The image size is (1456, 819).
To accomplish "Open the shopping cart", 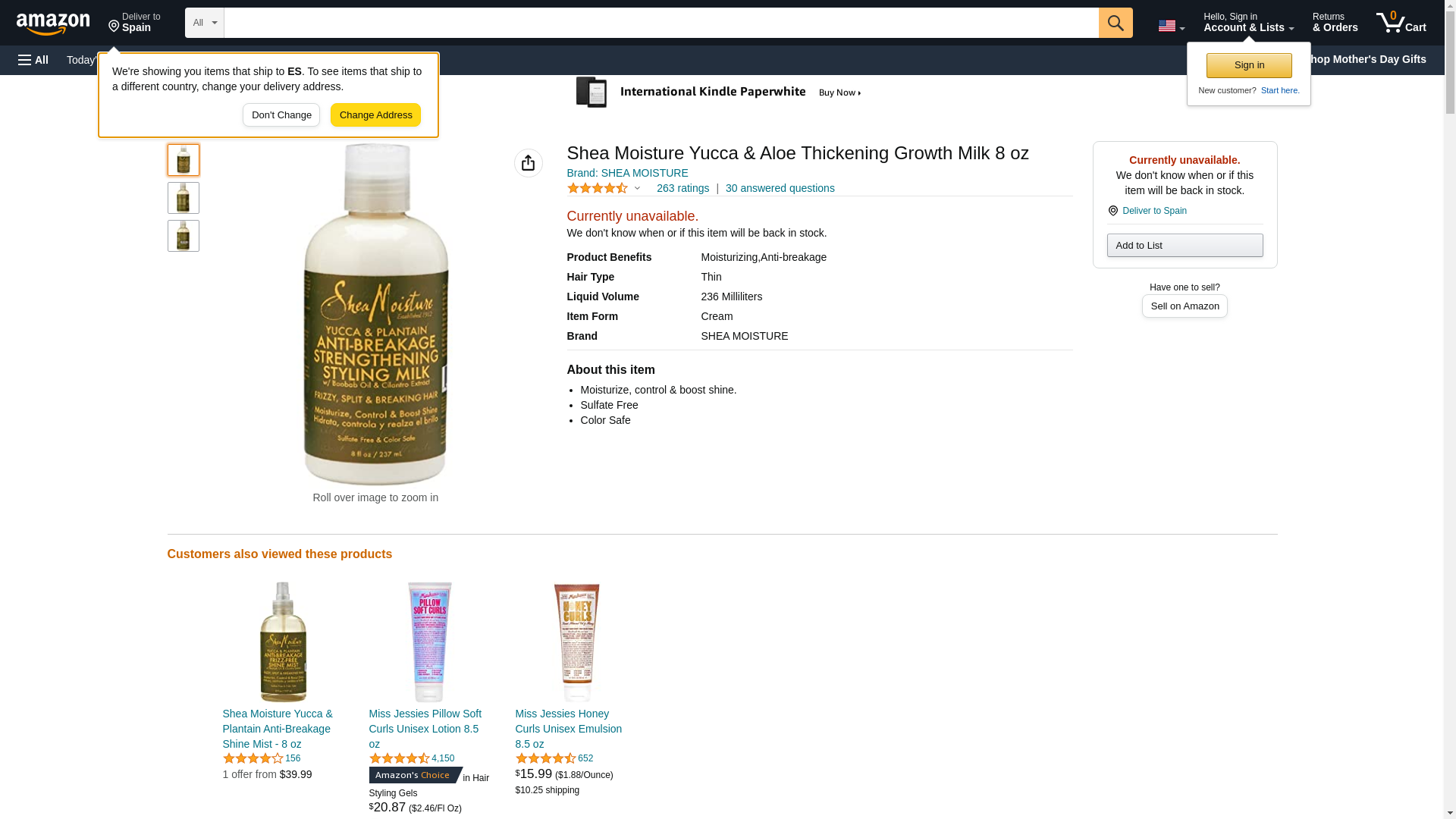I will pos(1401,23).
